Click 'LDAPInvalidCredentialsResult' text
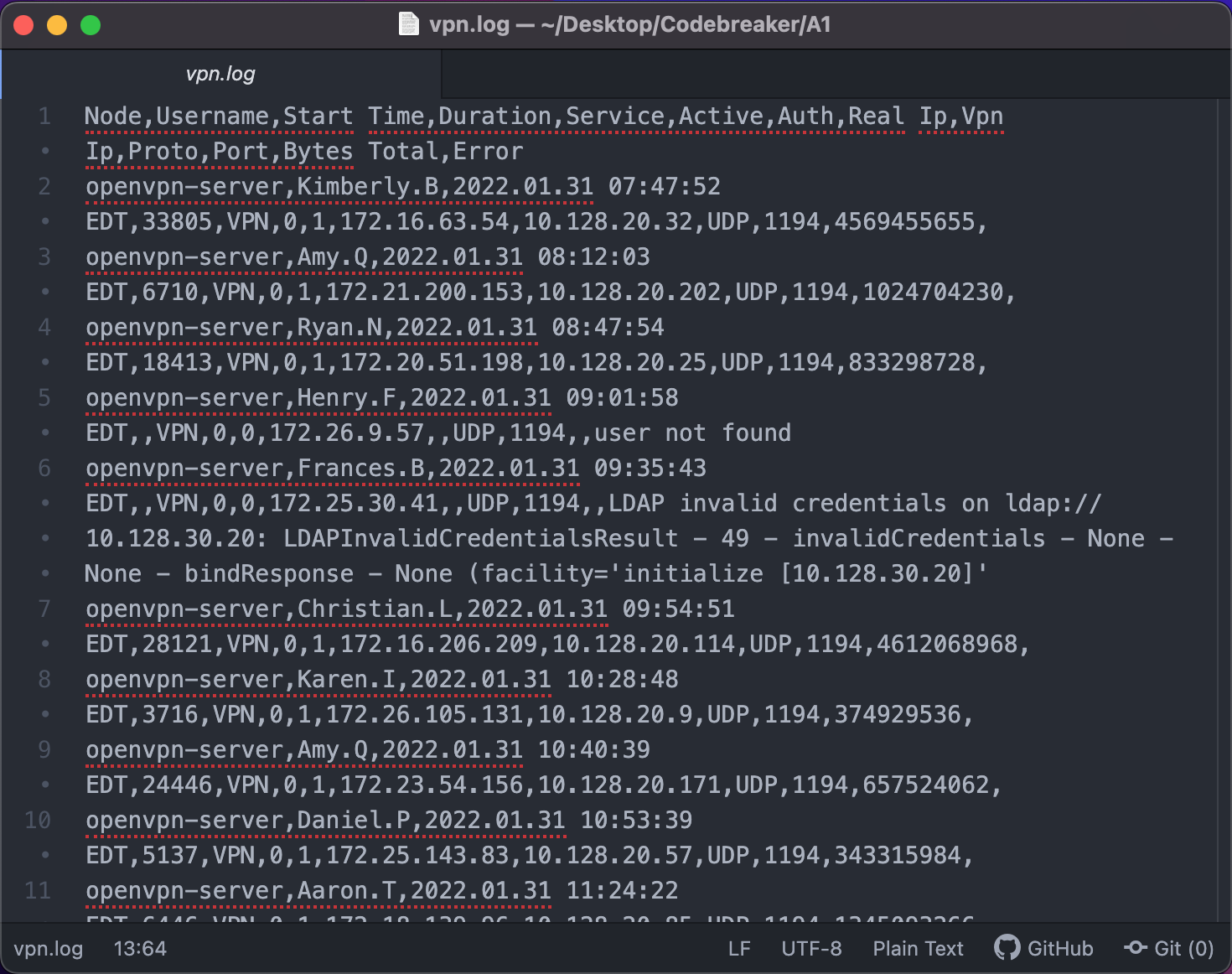Viewport: 1232px width, 974px height. [x=480, y=538]
